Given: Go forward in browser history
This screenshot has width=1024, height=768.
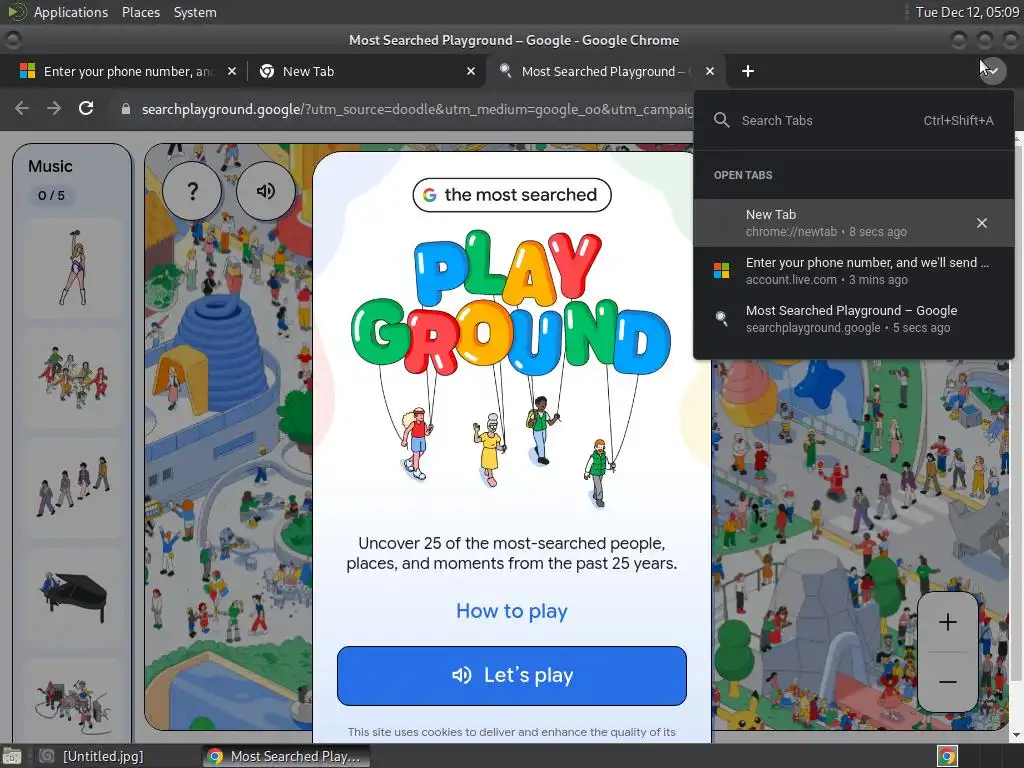Looking at the screenshot, I should 54,108.
